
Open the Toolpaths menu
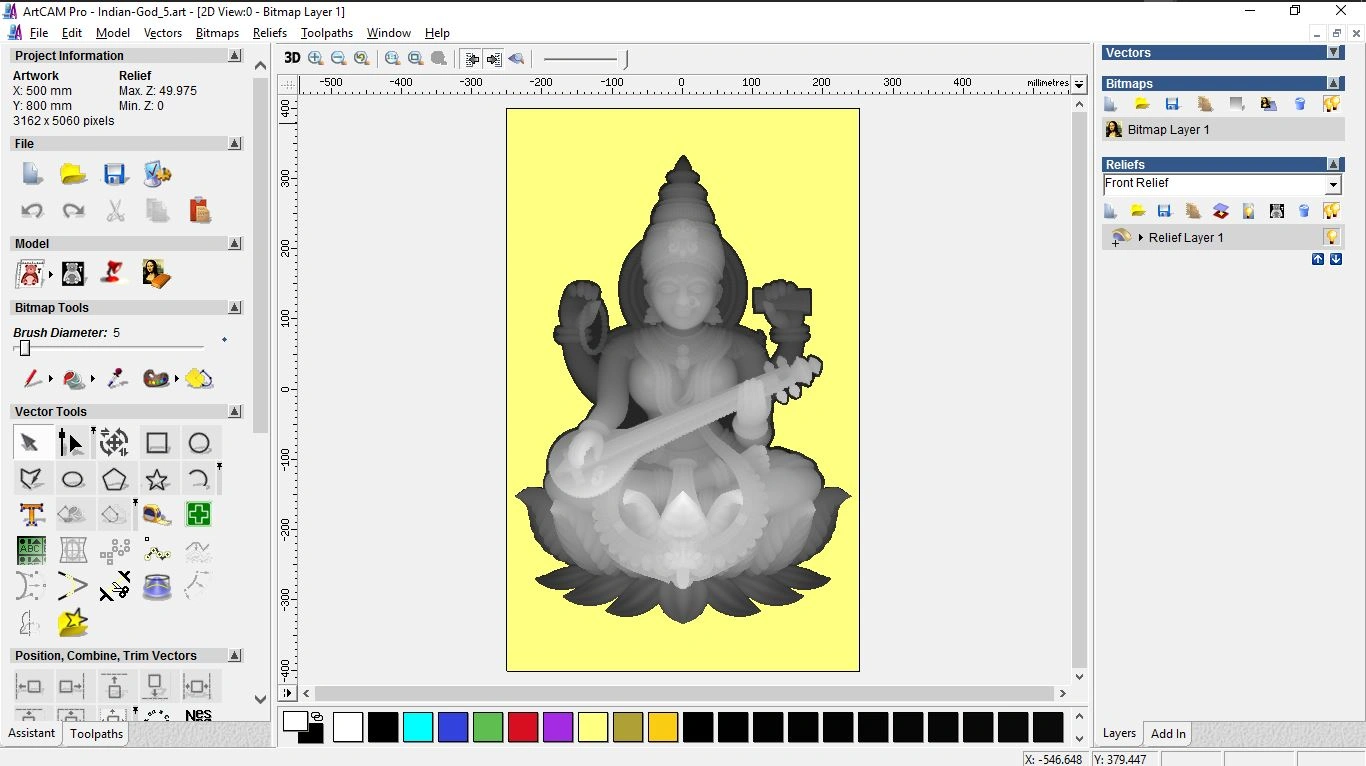click(326, 33)
